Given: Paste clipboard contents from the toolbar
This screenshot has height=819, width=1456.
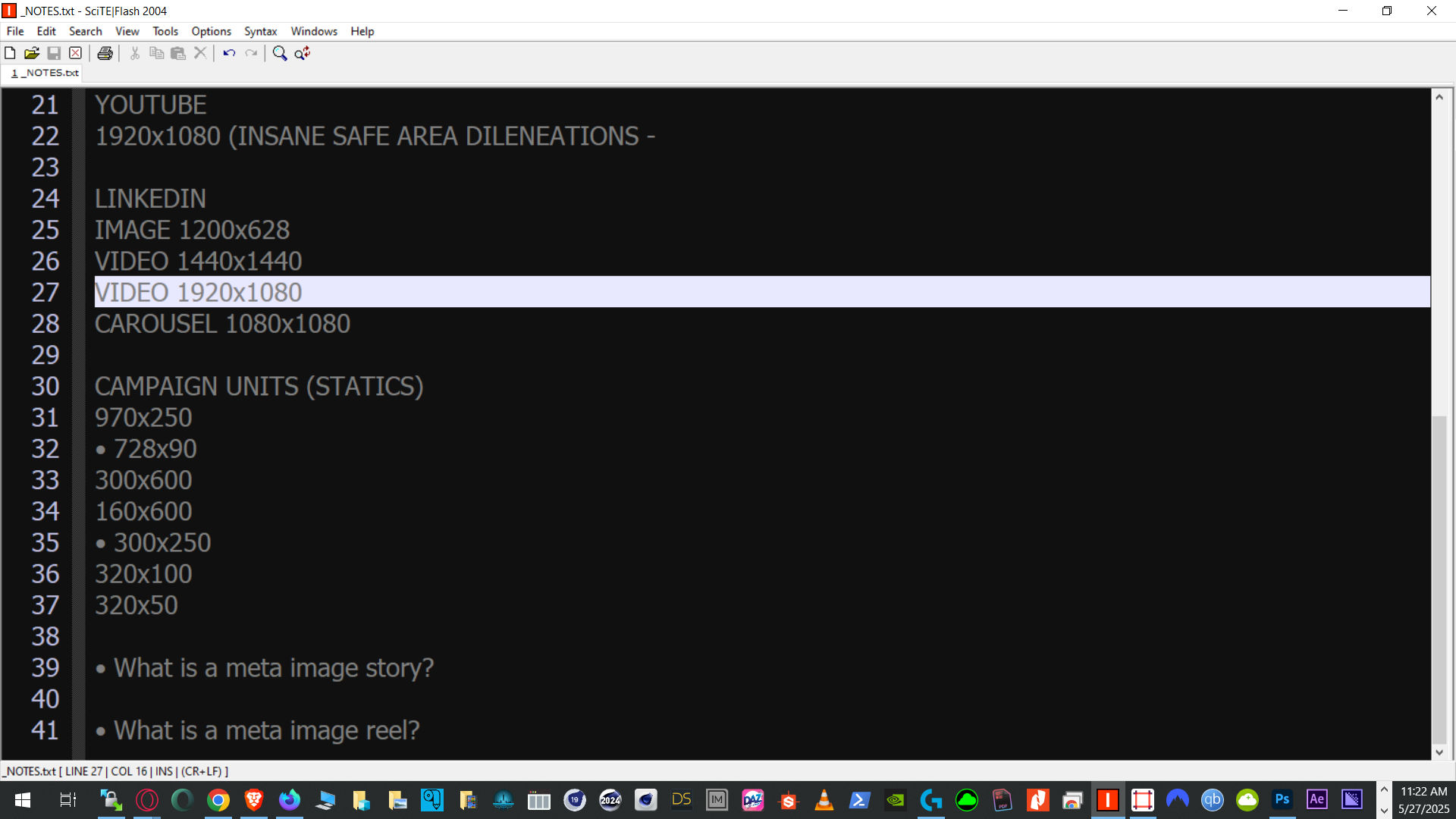Looking at the screenshot, I should click(178, 53).
